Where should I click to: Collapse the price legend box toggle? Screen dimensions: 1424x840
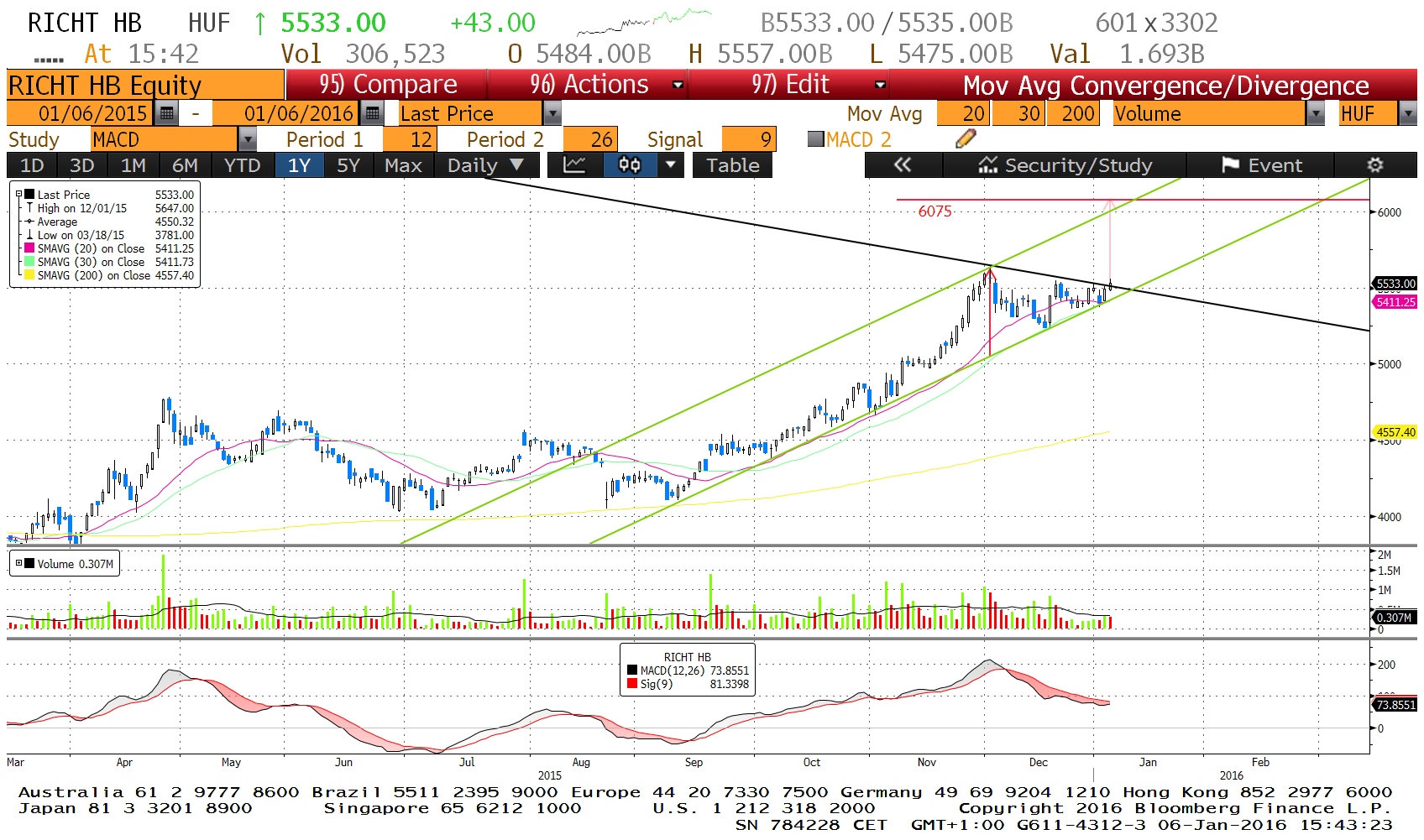point(18,194)
